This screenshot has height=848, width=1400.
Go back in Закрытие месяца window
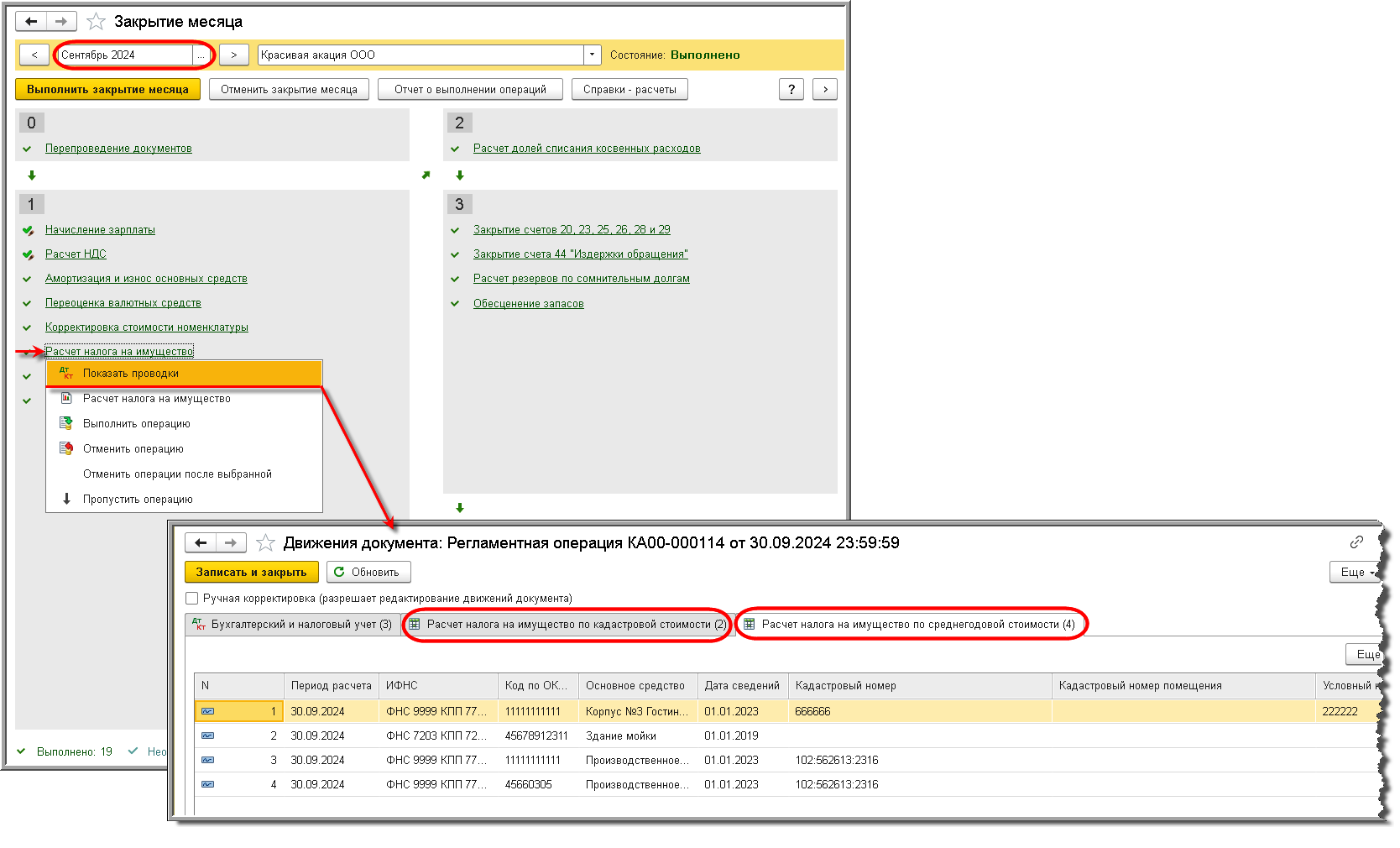point(31,21)
